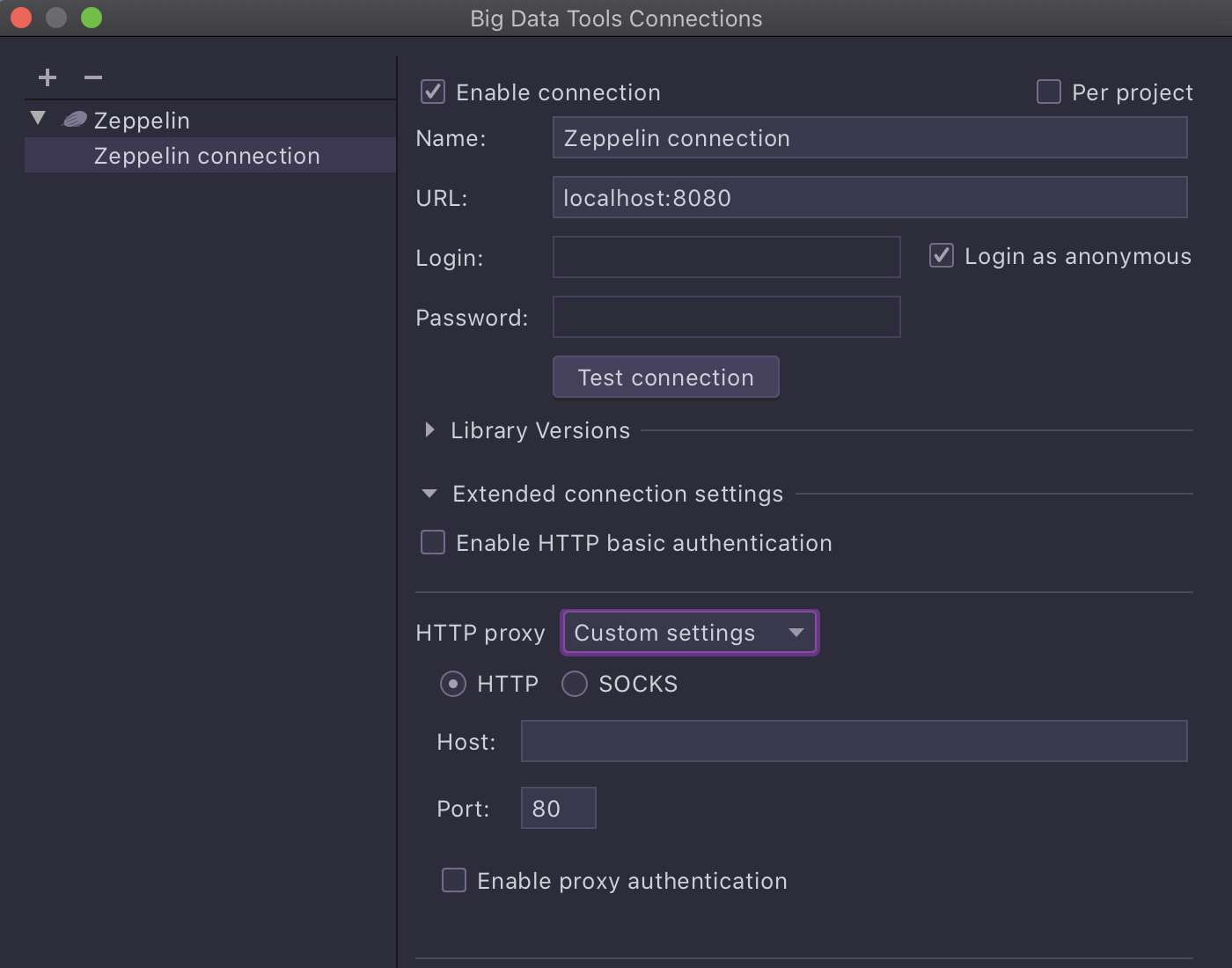The image size is (1232, 968).
Task: Collapse the Zeppelin tree node
Action: (x=38, y=118)
